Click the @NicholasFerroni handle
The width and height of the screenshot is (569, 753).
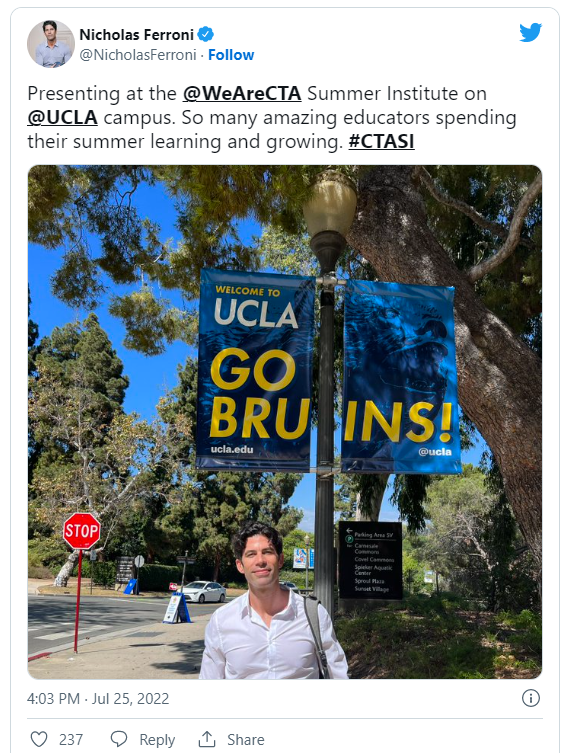[138, 55]
